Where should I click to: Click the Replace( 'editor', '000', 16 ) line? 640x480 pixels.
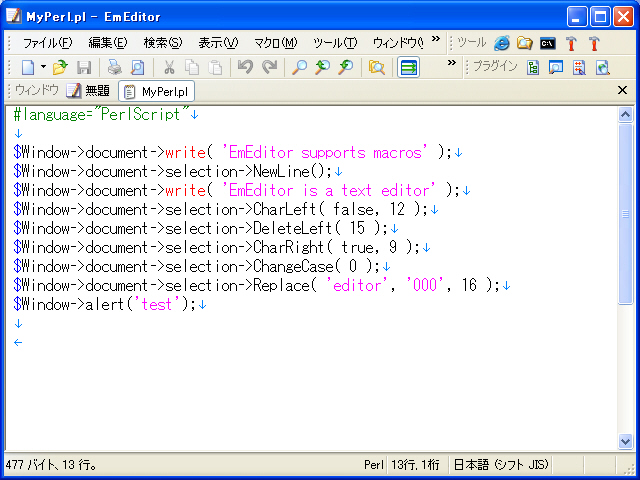(256, 285)
